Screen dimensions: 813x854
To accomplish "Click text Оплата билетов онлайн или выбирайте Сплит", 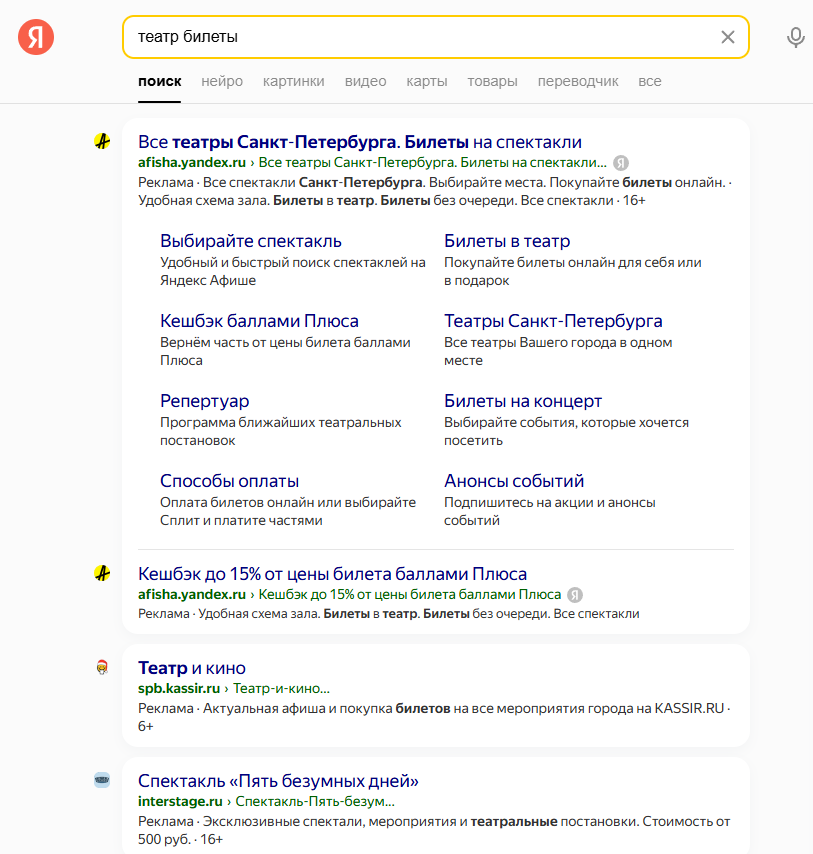I will 288,511.
